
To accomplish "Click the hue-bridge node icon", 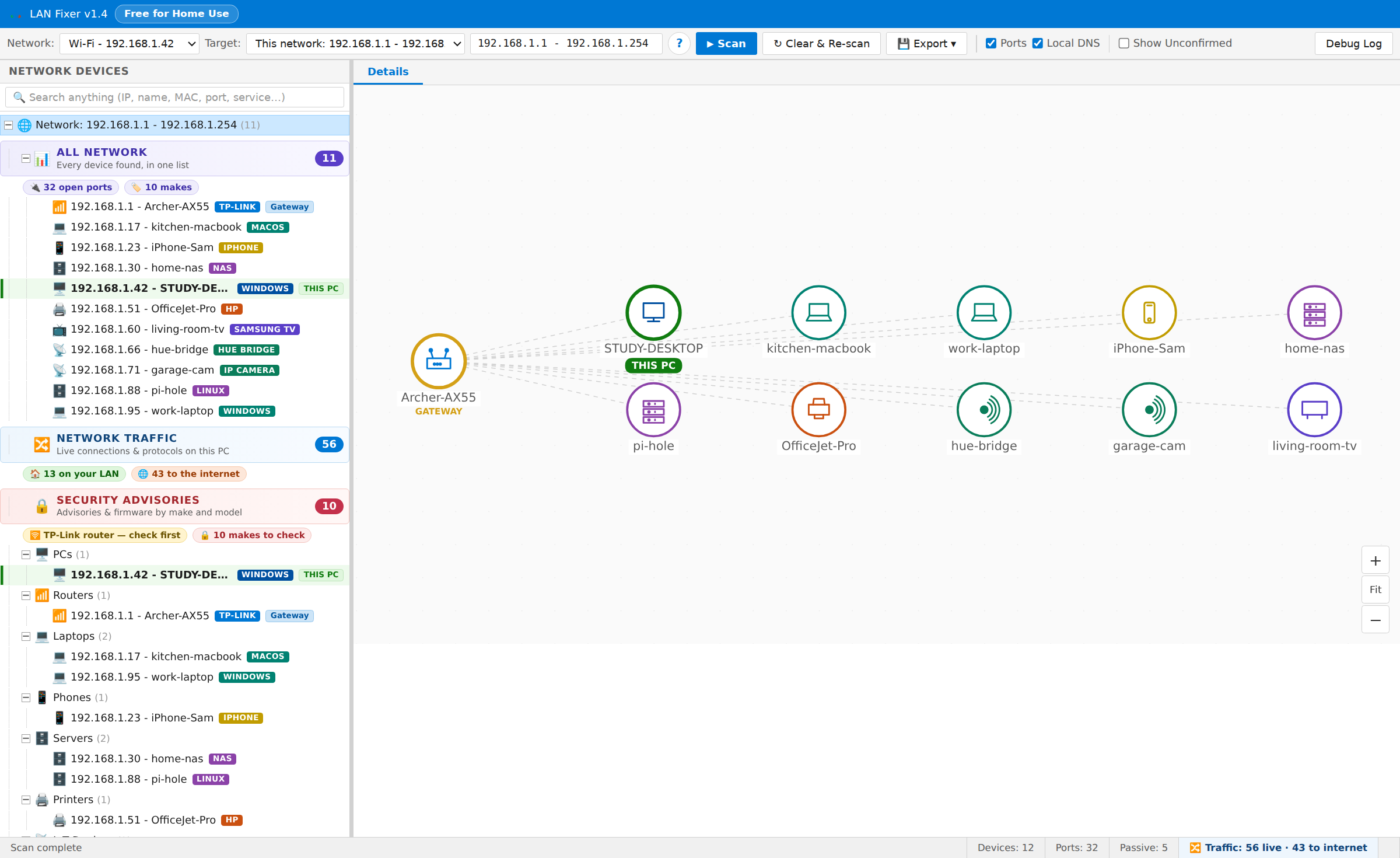I will (x=984, y=410).
